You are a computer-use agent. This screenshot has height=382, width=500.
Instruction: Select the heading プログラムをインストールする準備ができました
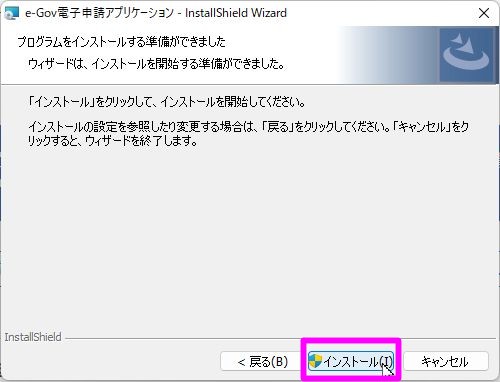click(x=121, y=42)
